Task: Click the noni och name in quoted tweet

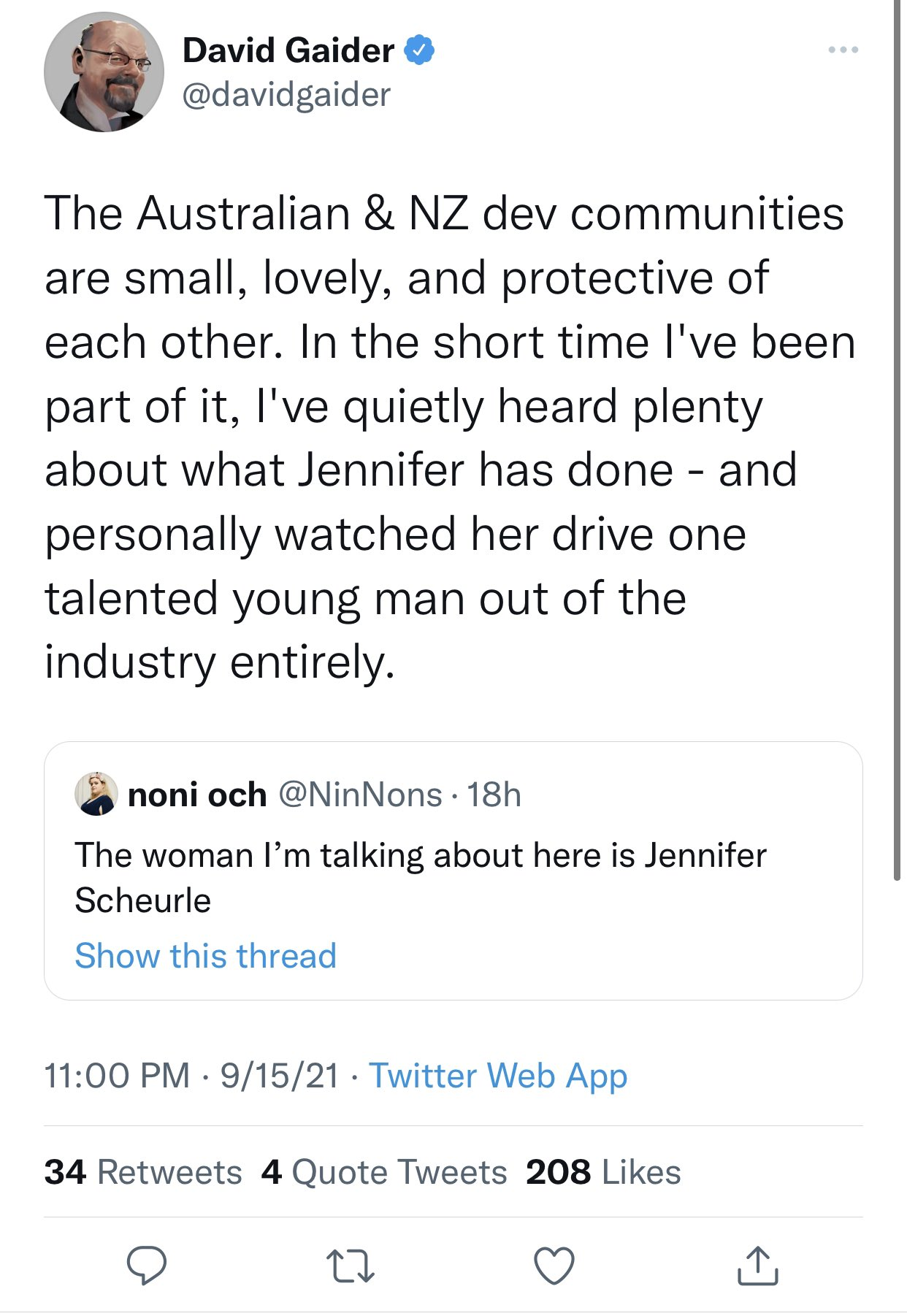Action: pyautogui.click(x=197, y=795)
